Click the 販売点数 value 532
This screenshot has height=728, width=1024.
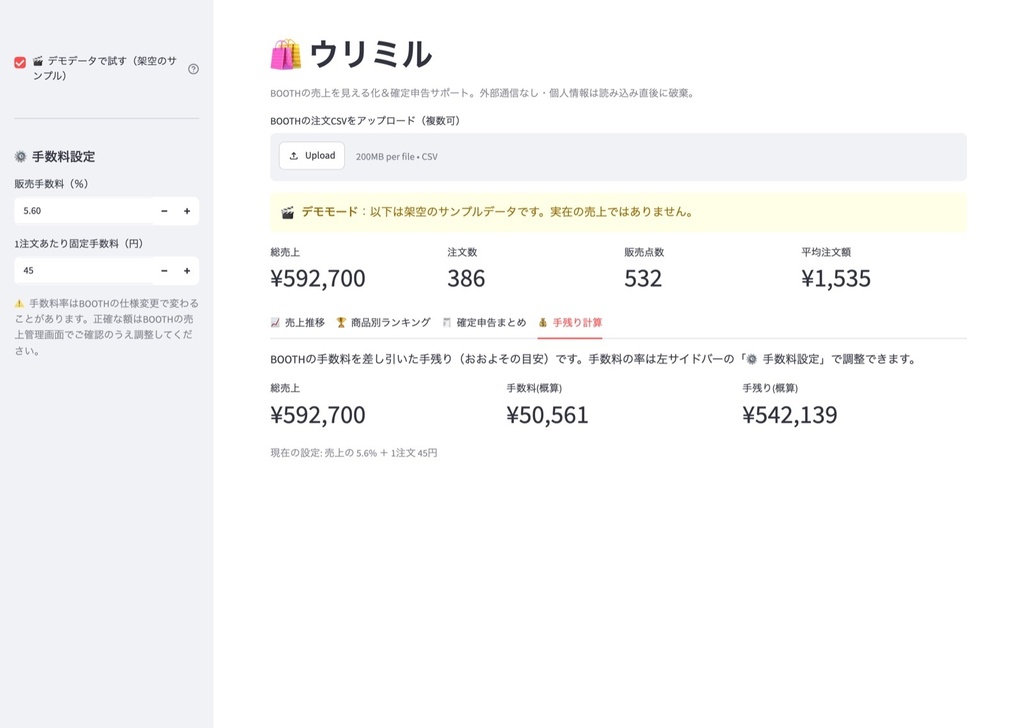tap(643, 279)
